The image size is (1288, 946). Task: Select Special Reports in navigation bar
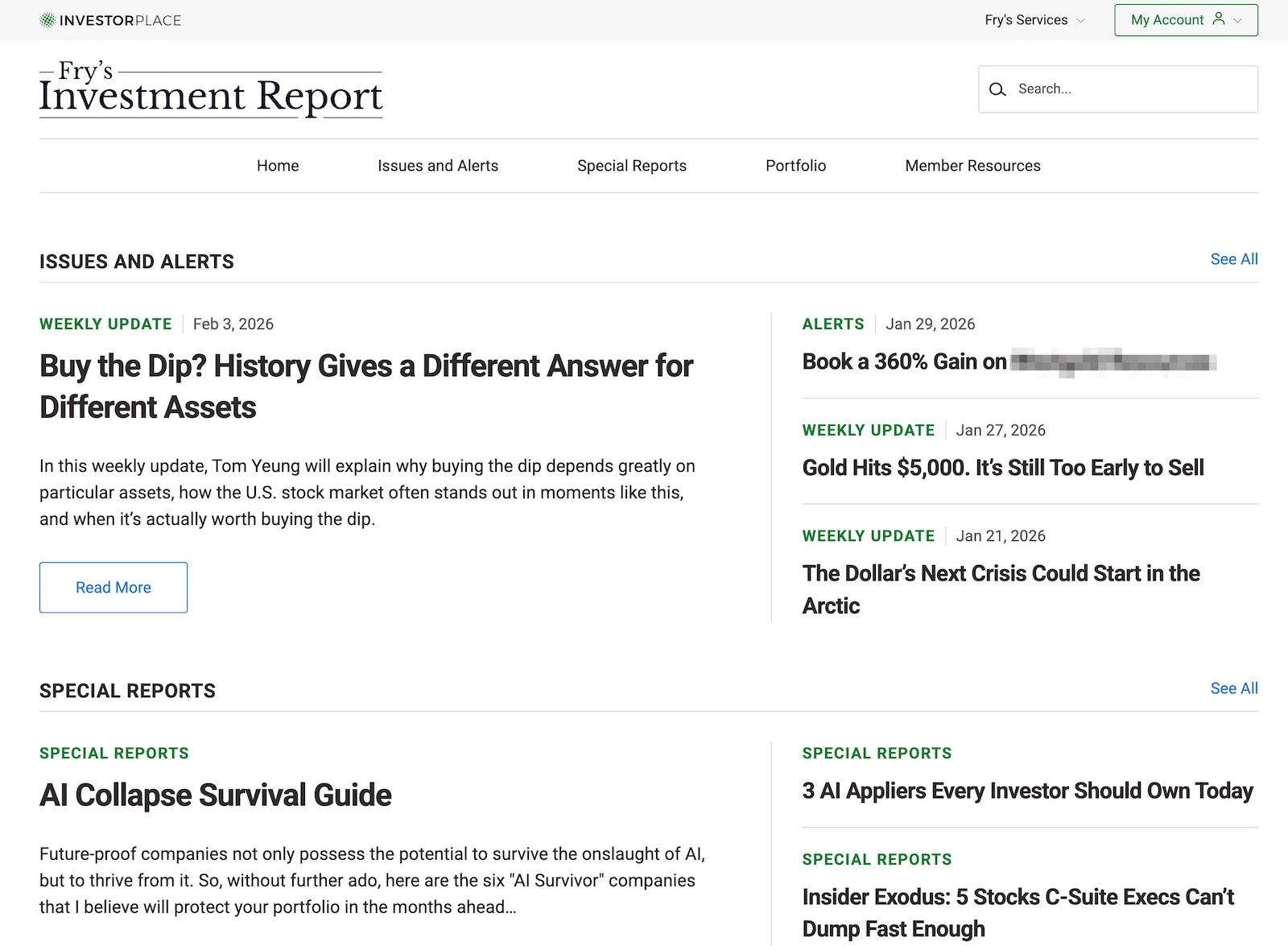(x=632, y=166)
